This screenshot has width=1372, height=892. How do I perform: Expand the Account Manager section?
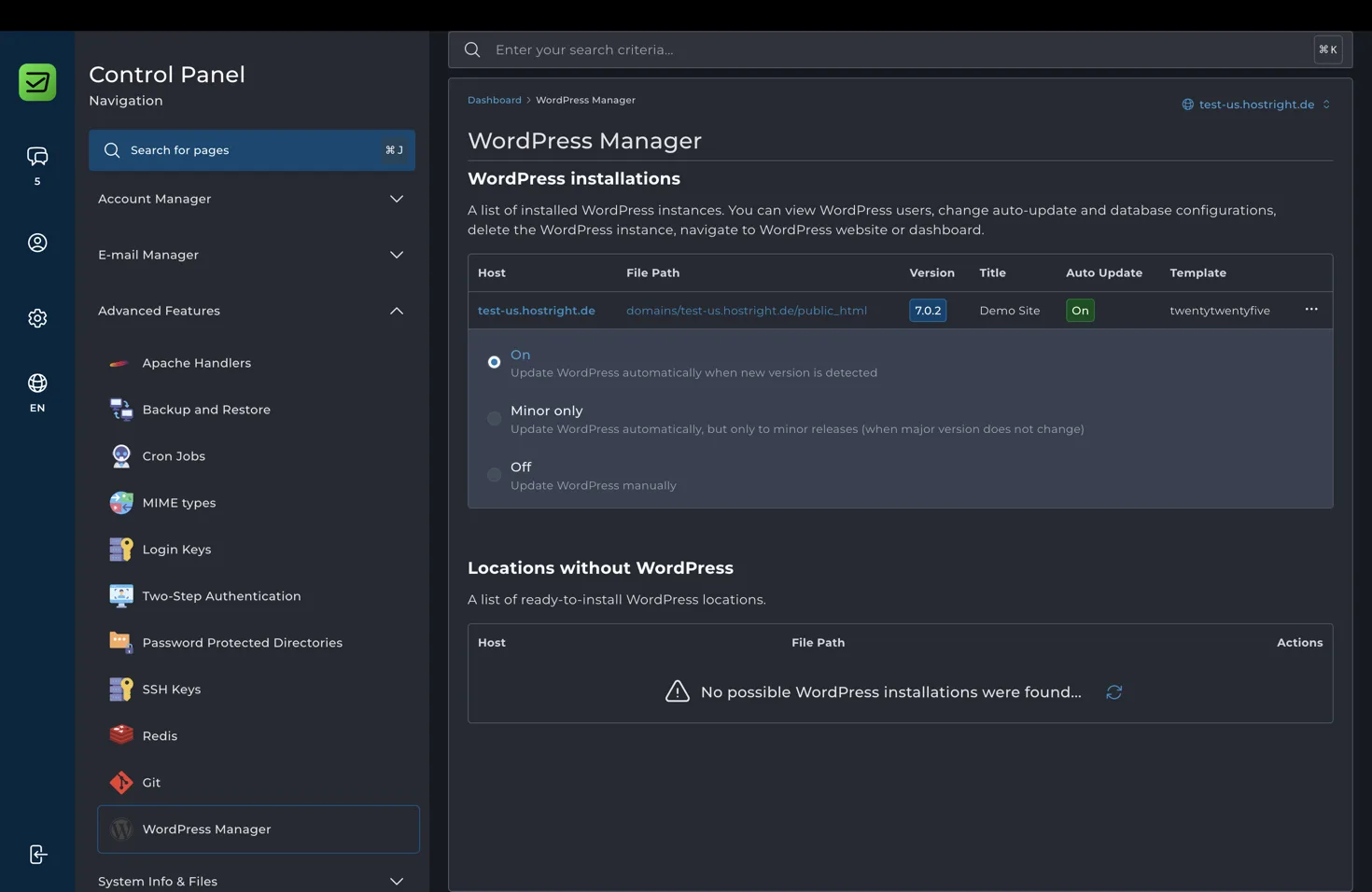252,199
